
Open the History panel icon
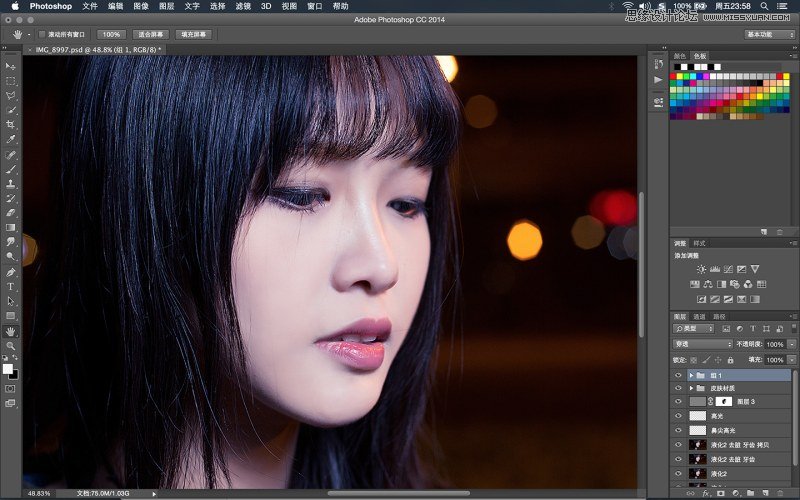click(658, 64)
